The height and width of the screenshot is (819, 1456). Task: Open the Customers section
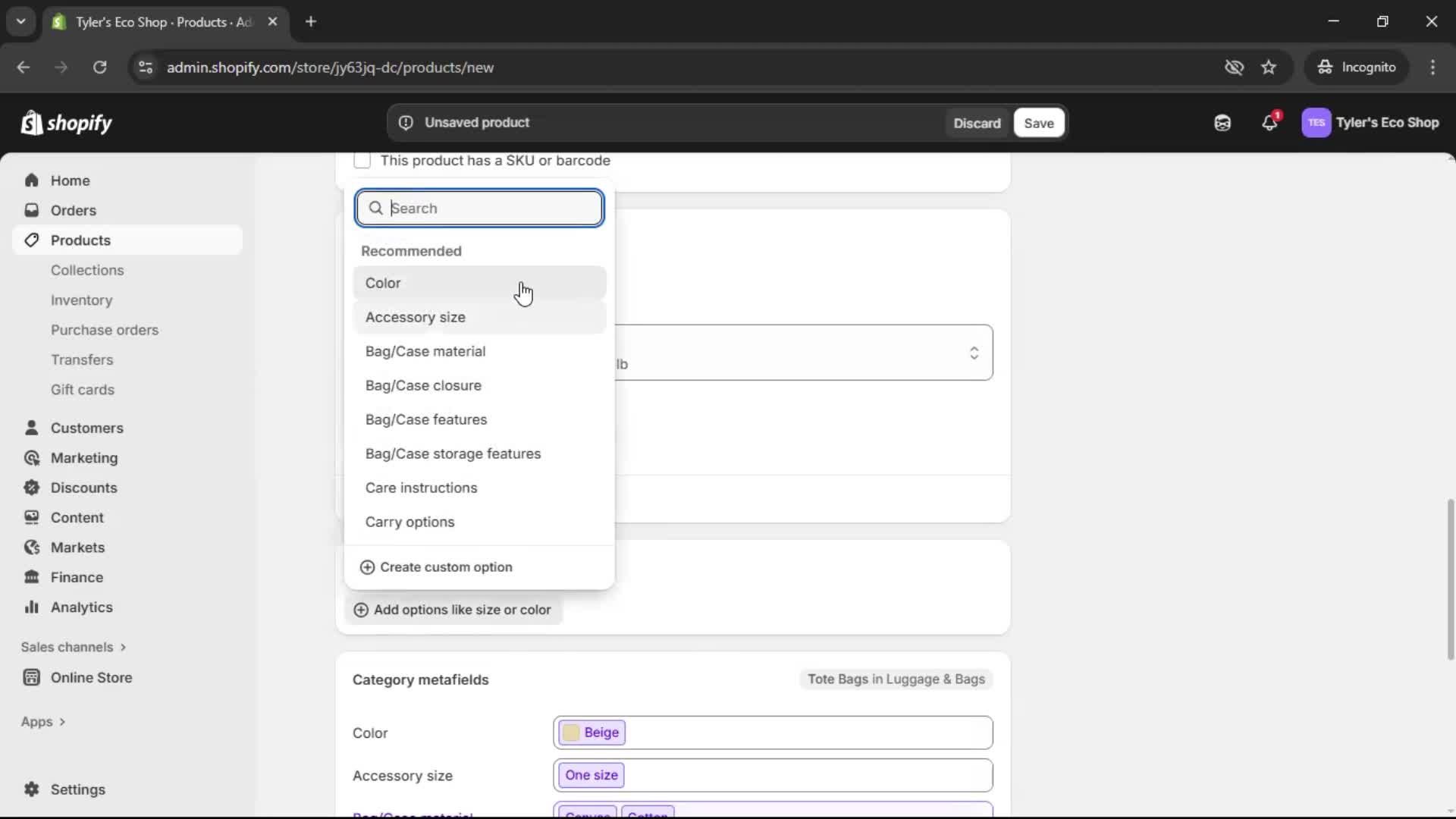(31, 427)
